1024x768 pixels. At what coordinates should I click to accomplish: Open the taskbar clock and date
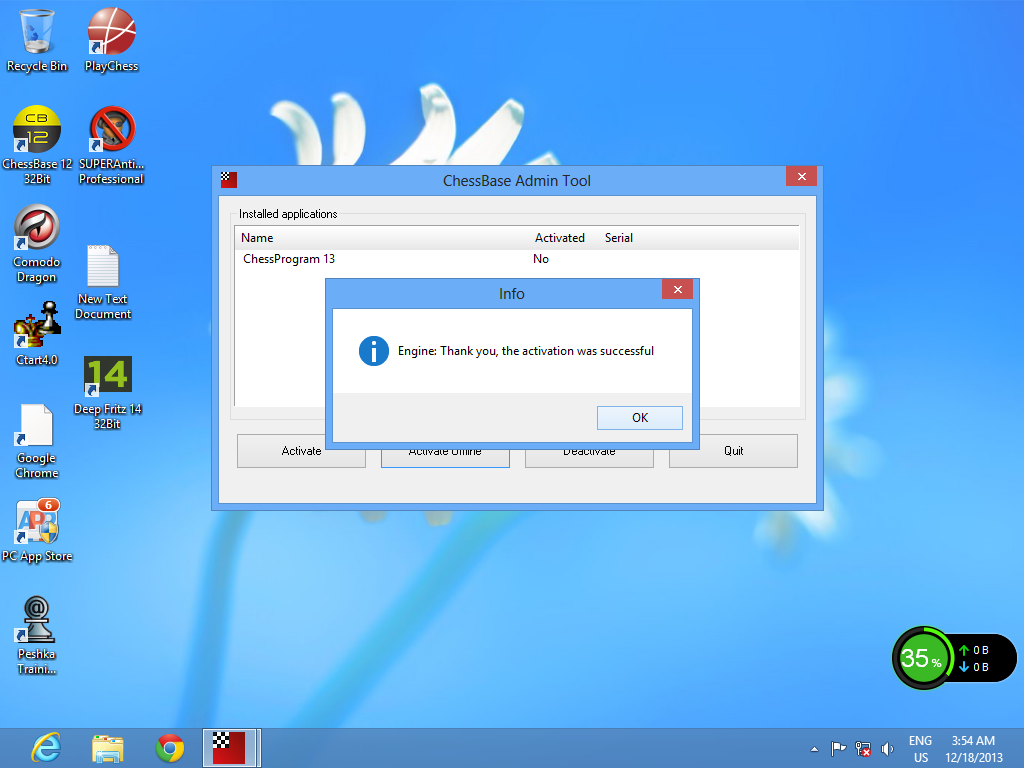click(x=973, y=749)
